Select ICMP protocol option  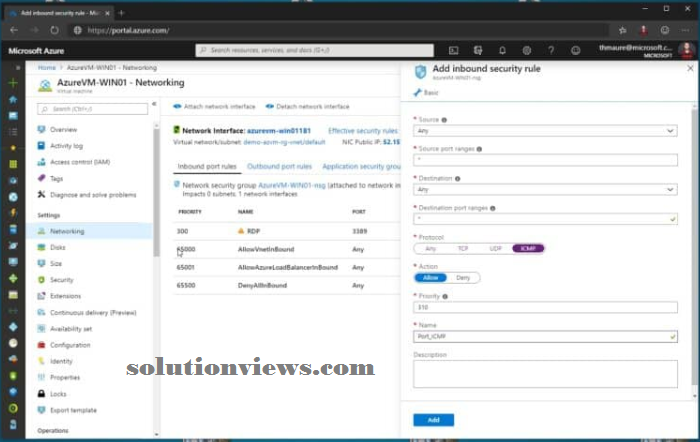click(528, 248)
